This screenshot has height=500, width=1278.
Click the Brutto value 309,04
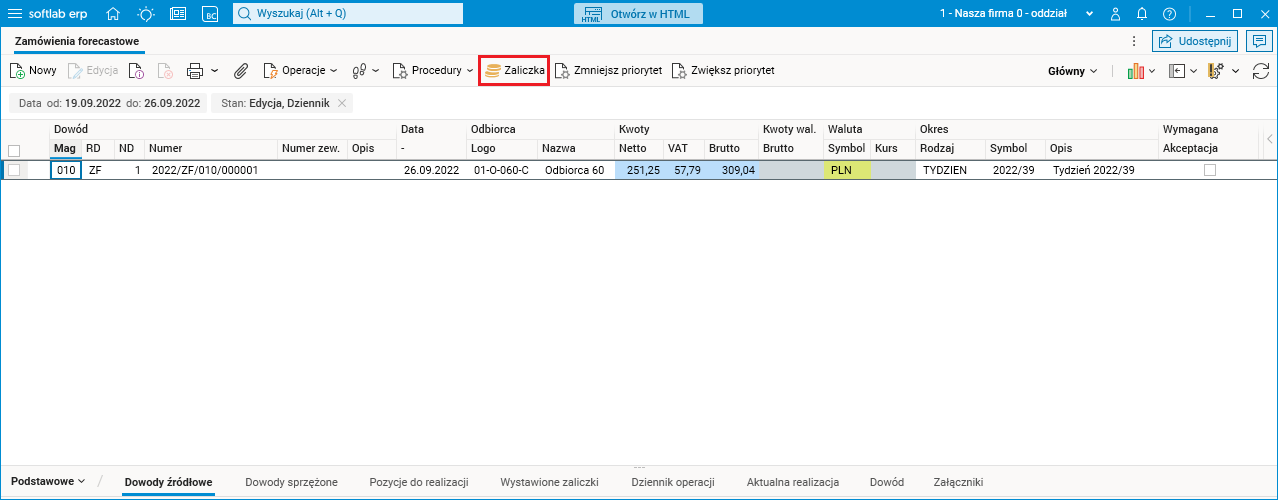pyautogui.click(x=732, y=170)
